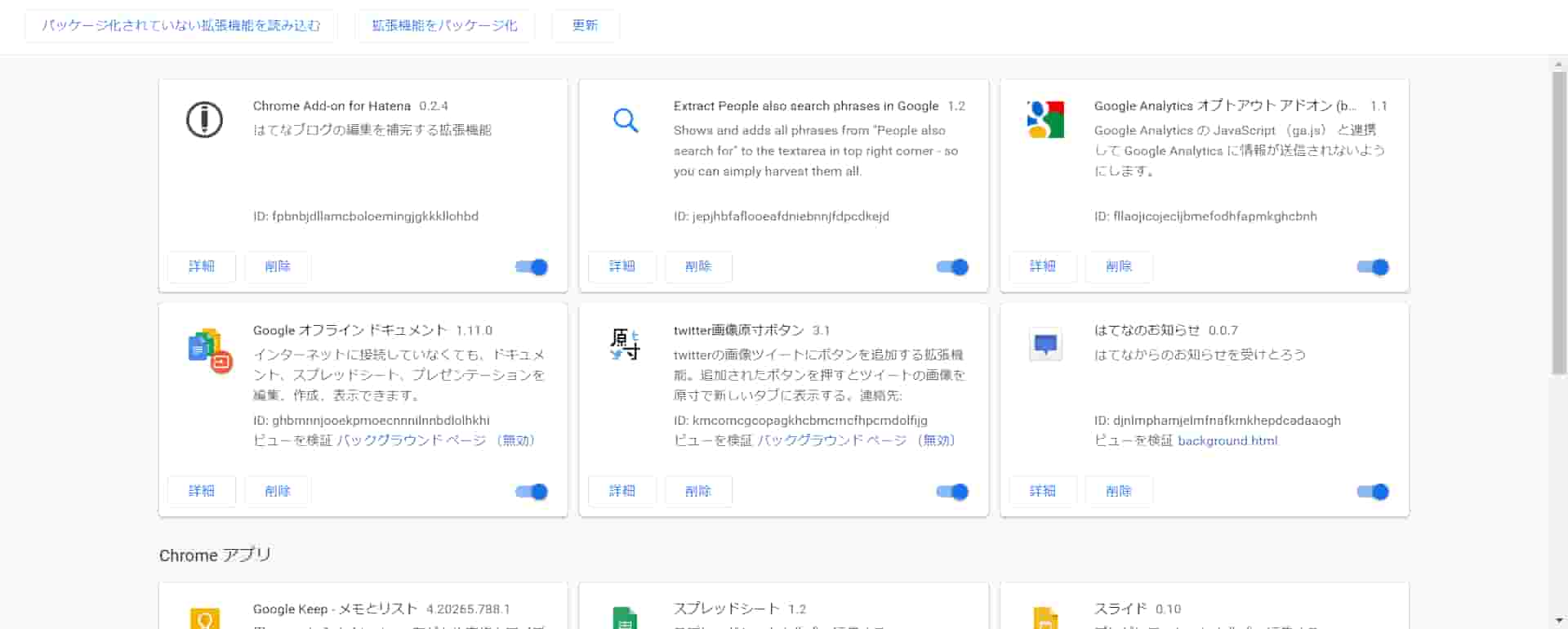The image size is (1568, 629).
Task: Remove Google オフライン ドキュメント extension
Action: [x=278, y=491]
